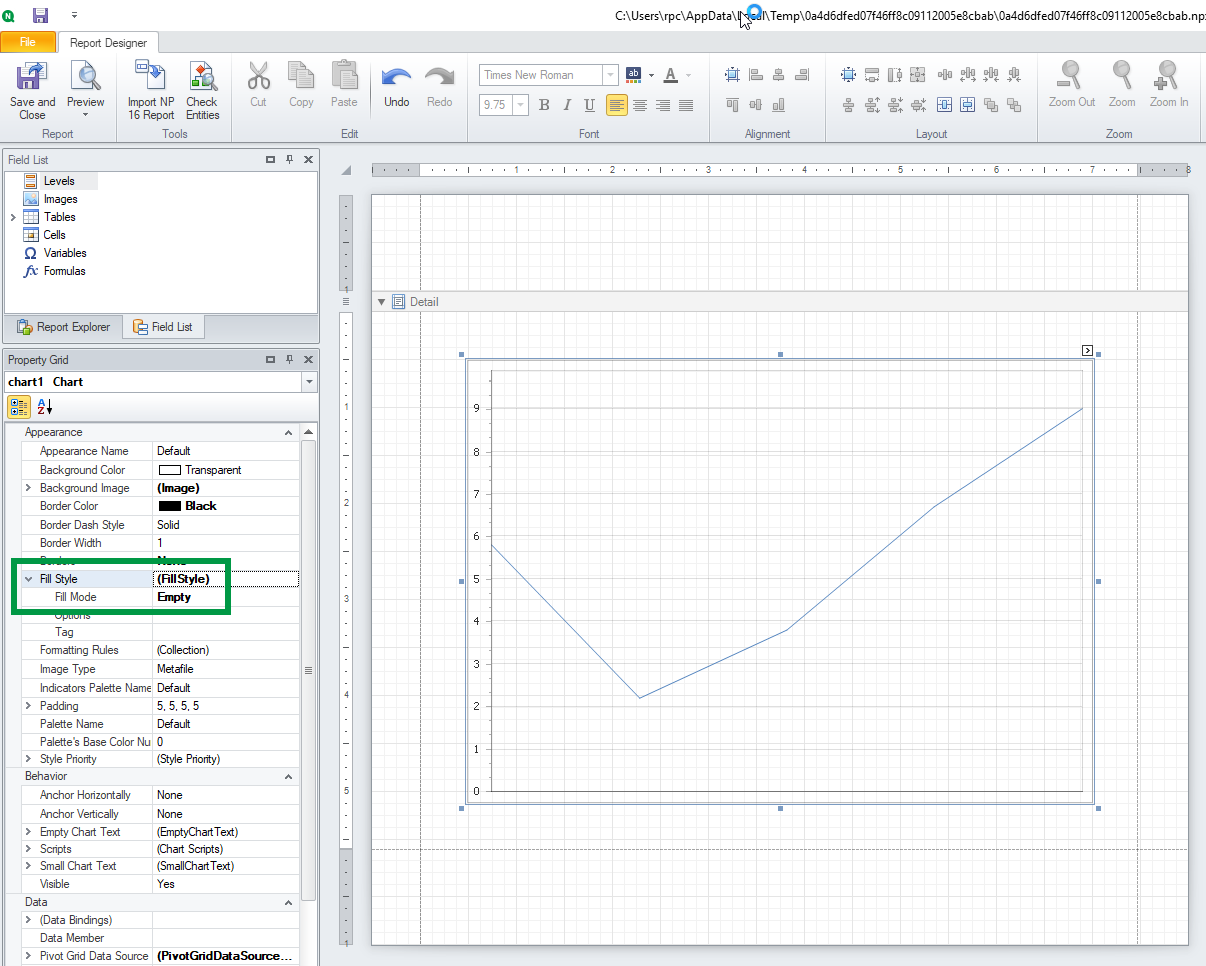Set text alignment to left
The image size is (1206, 966).
617,105
